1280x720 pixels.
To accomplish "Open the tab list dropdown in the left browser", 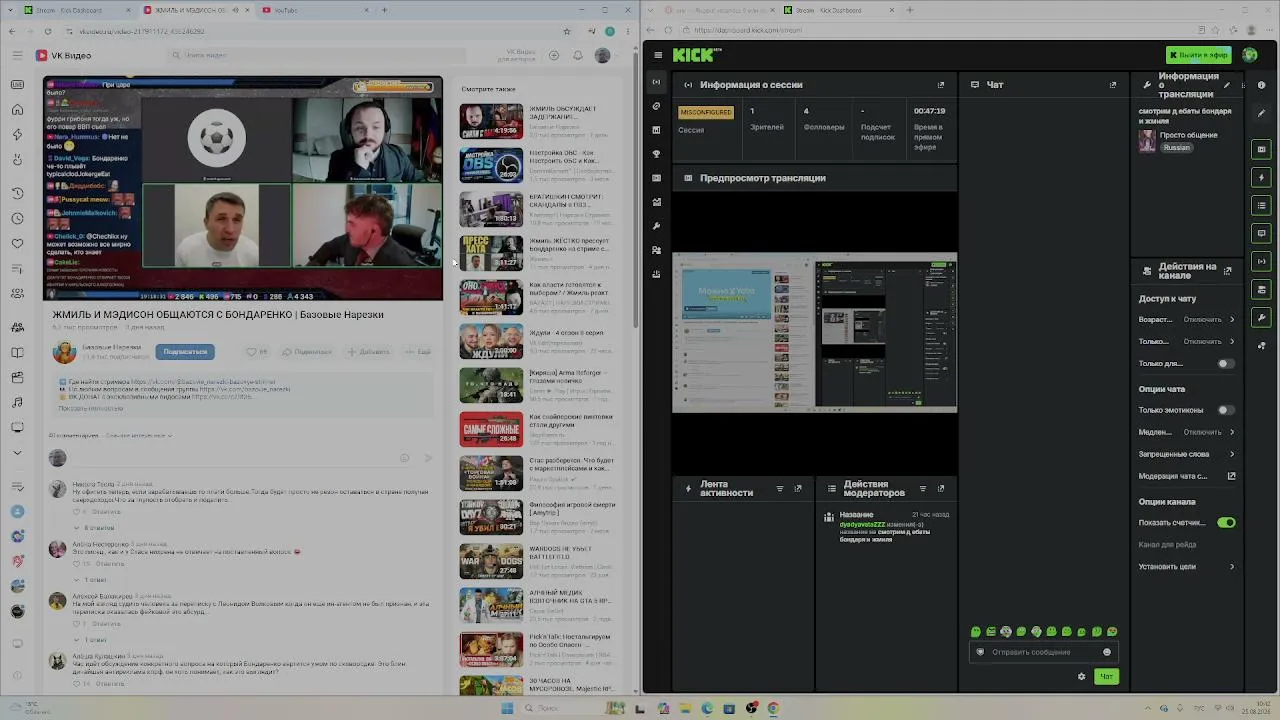I will click(12, 10).
